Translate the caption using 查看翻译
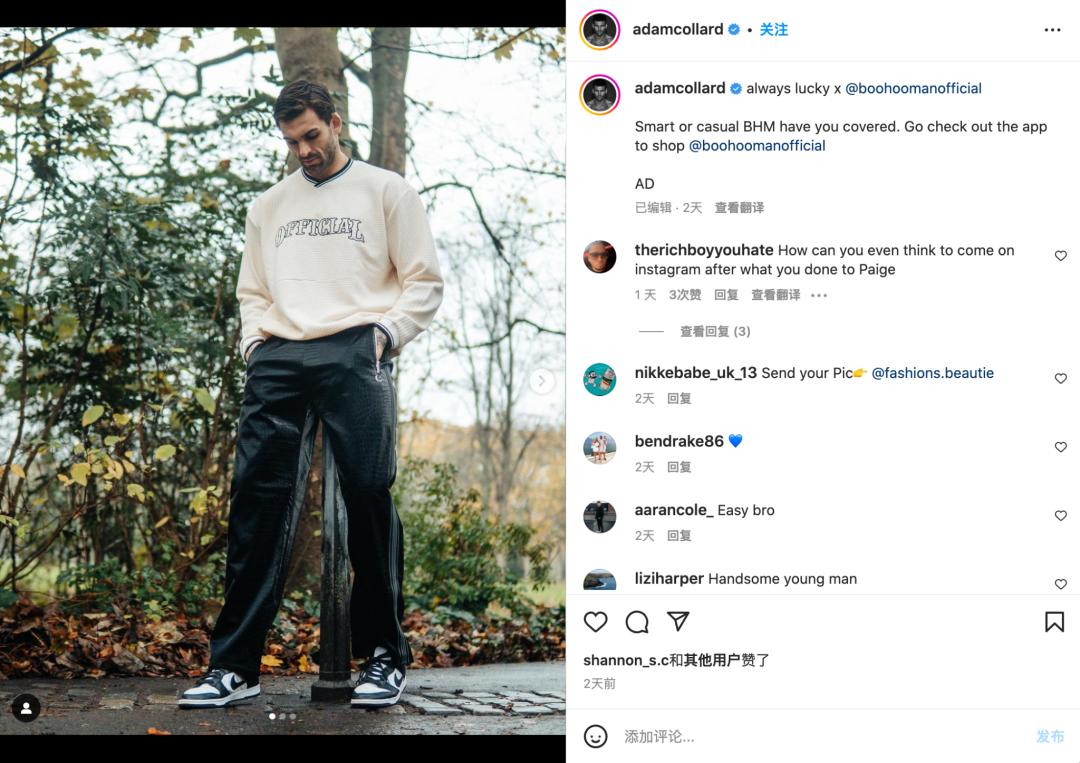This screenshot has width=1080, height=763. click(739, 208)
